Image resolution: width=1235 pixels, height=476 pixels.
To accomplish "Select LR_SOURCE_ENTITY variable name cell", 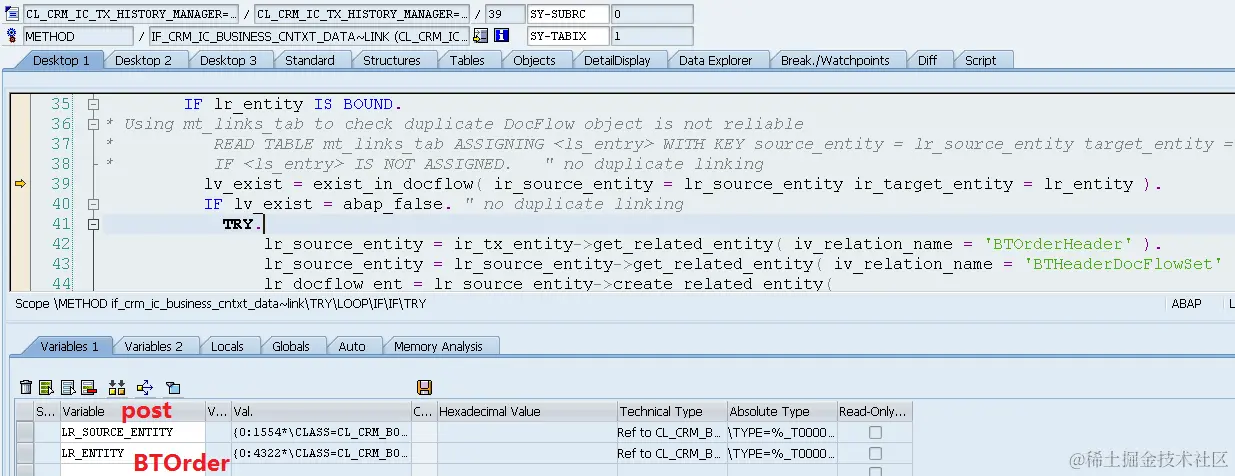I will click(x=132, y=432).
